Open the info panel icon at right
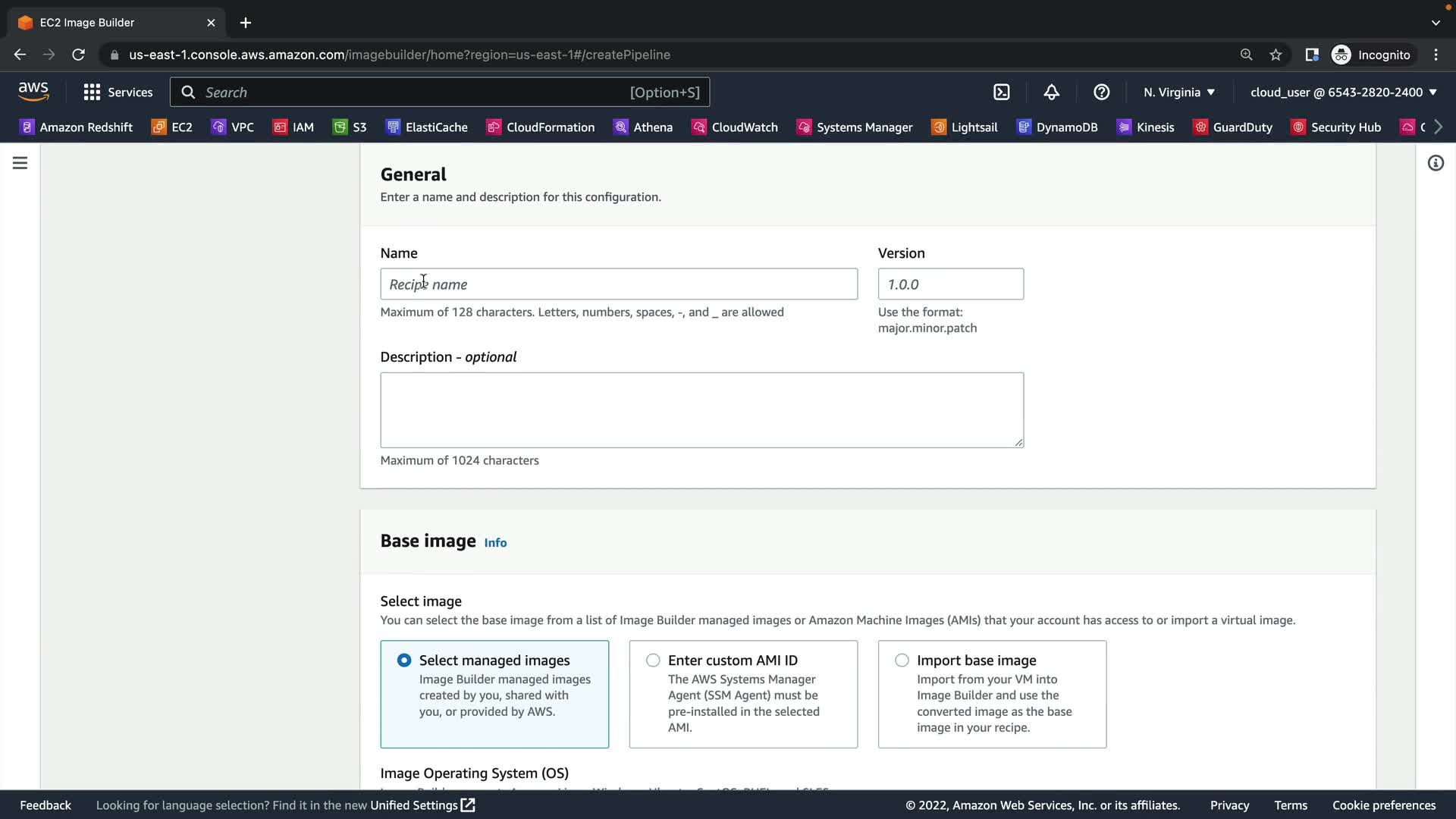Image resolution: width=1456 pixels, height=819 pixels. click(1436, 163)
